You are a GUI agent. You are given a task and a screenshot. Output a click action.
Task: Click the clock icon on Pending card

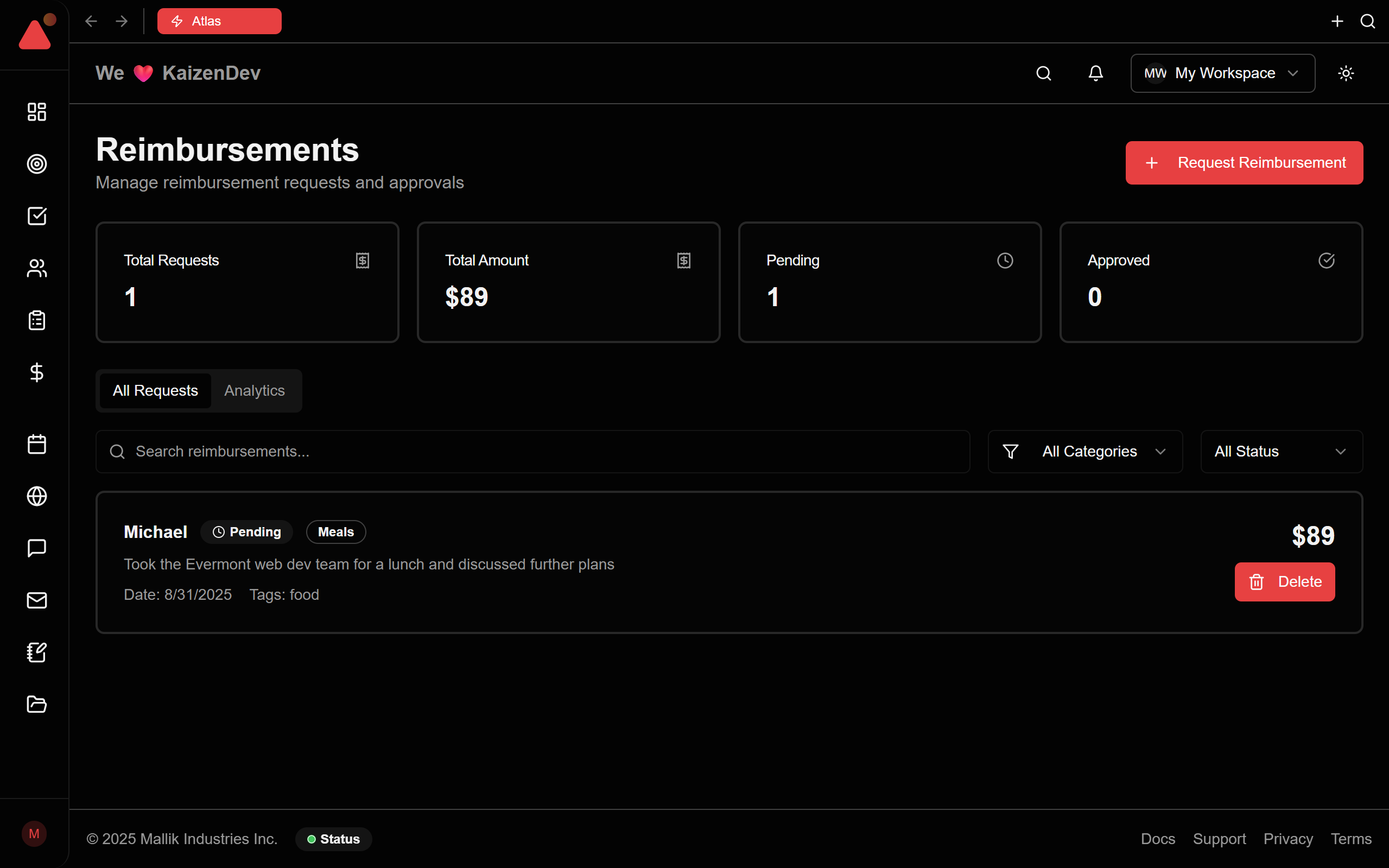point(1005,261)
